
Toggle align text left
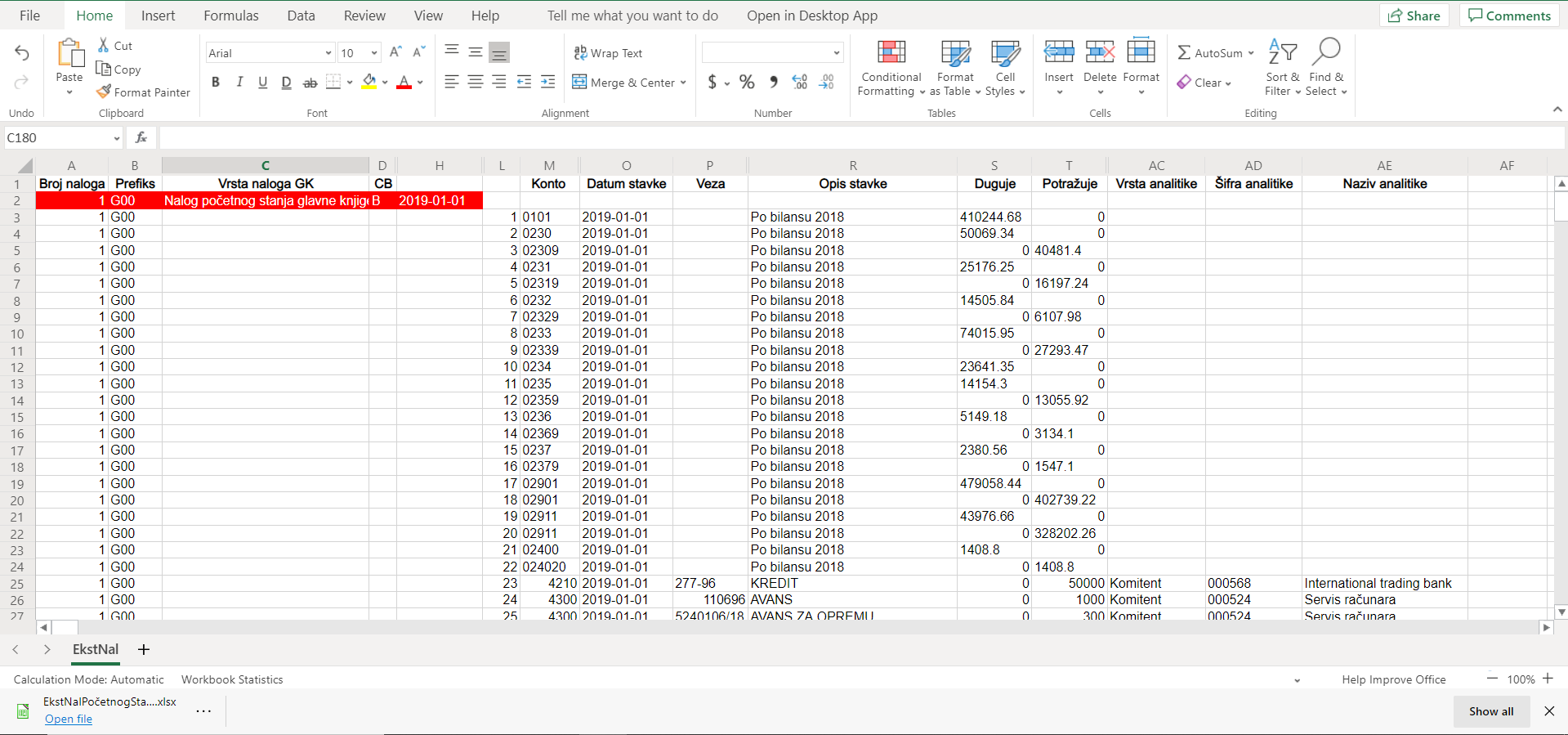452,82
